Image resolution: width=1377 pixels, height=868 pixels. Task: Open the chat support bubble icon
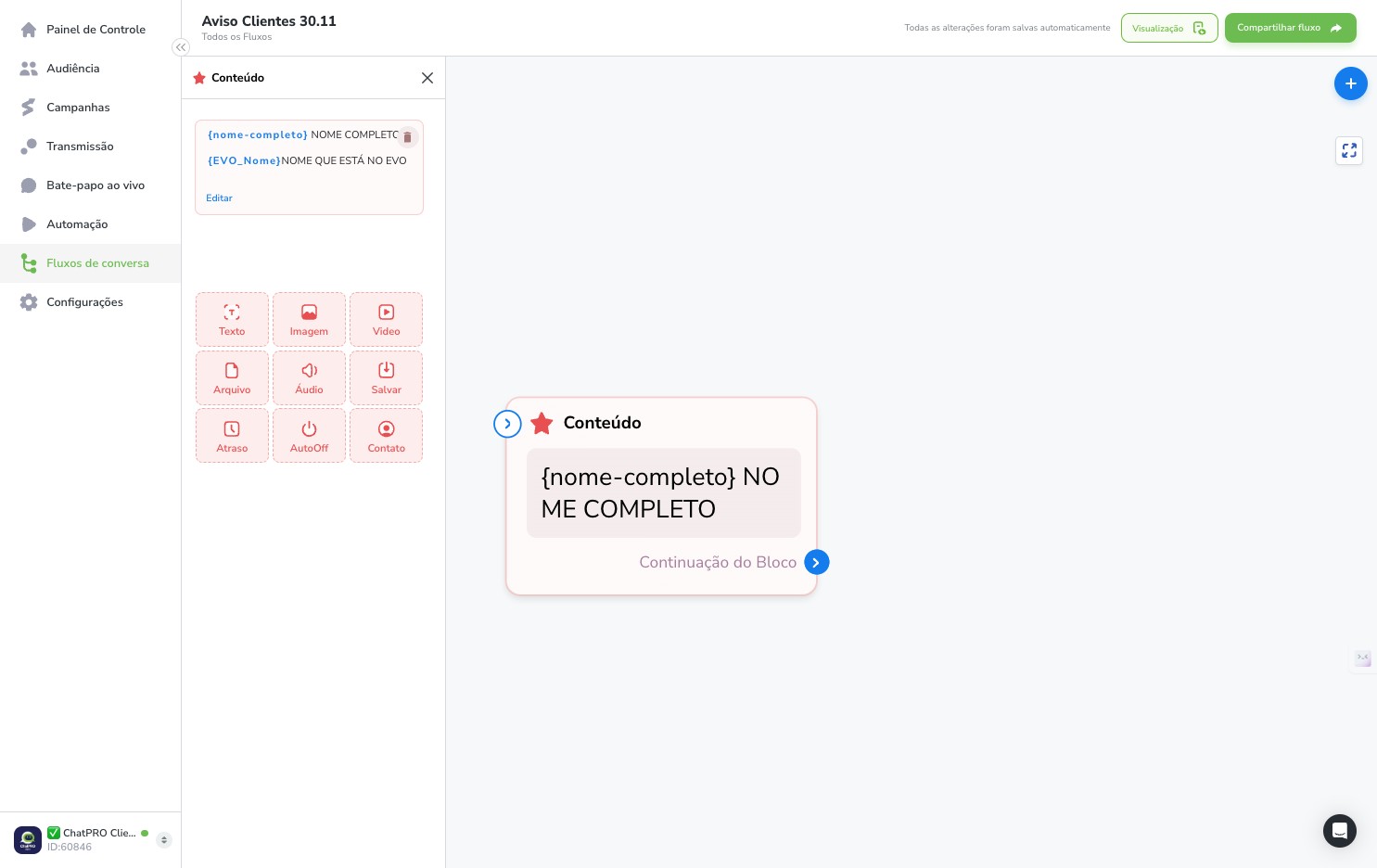[1339, 831]
